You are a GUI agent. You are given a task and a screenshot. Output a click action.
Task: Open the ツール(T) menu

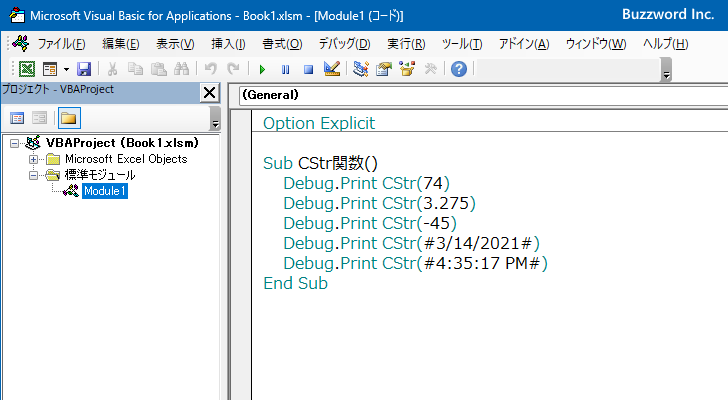[462, 44]
